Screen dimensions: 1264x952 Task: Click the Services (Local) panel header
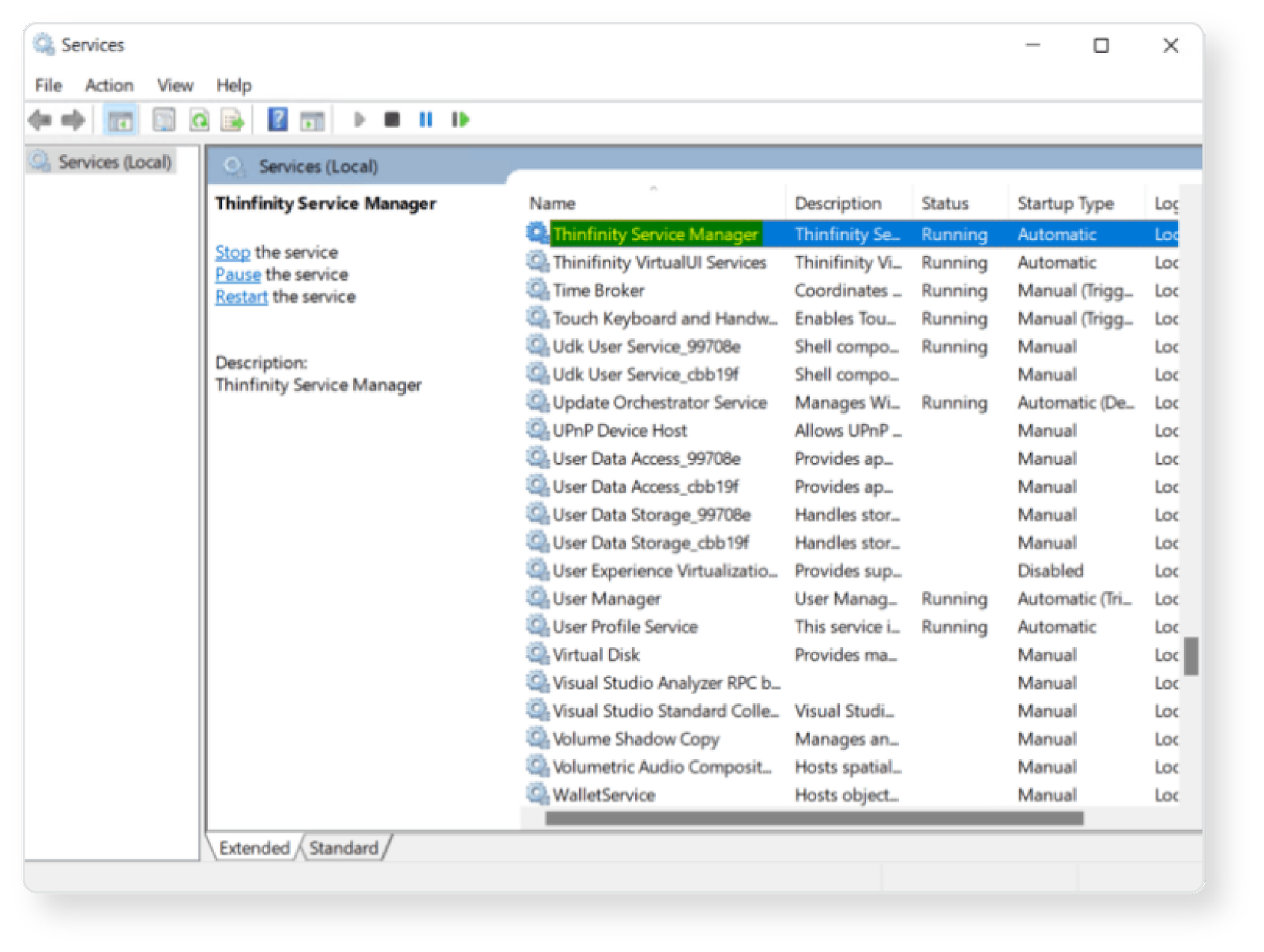318,167
